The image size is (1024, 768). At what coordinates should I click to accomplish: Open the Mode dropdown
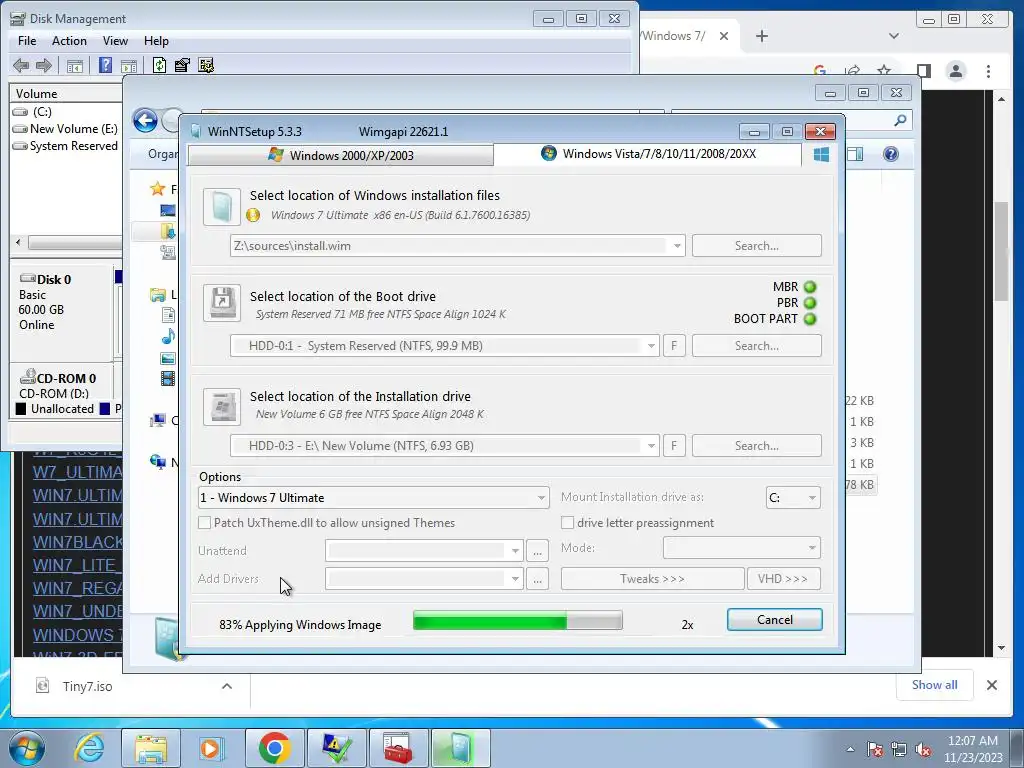741,548
